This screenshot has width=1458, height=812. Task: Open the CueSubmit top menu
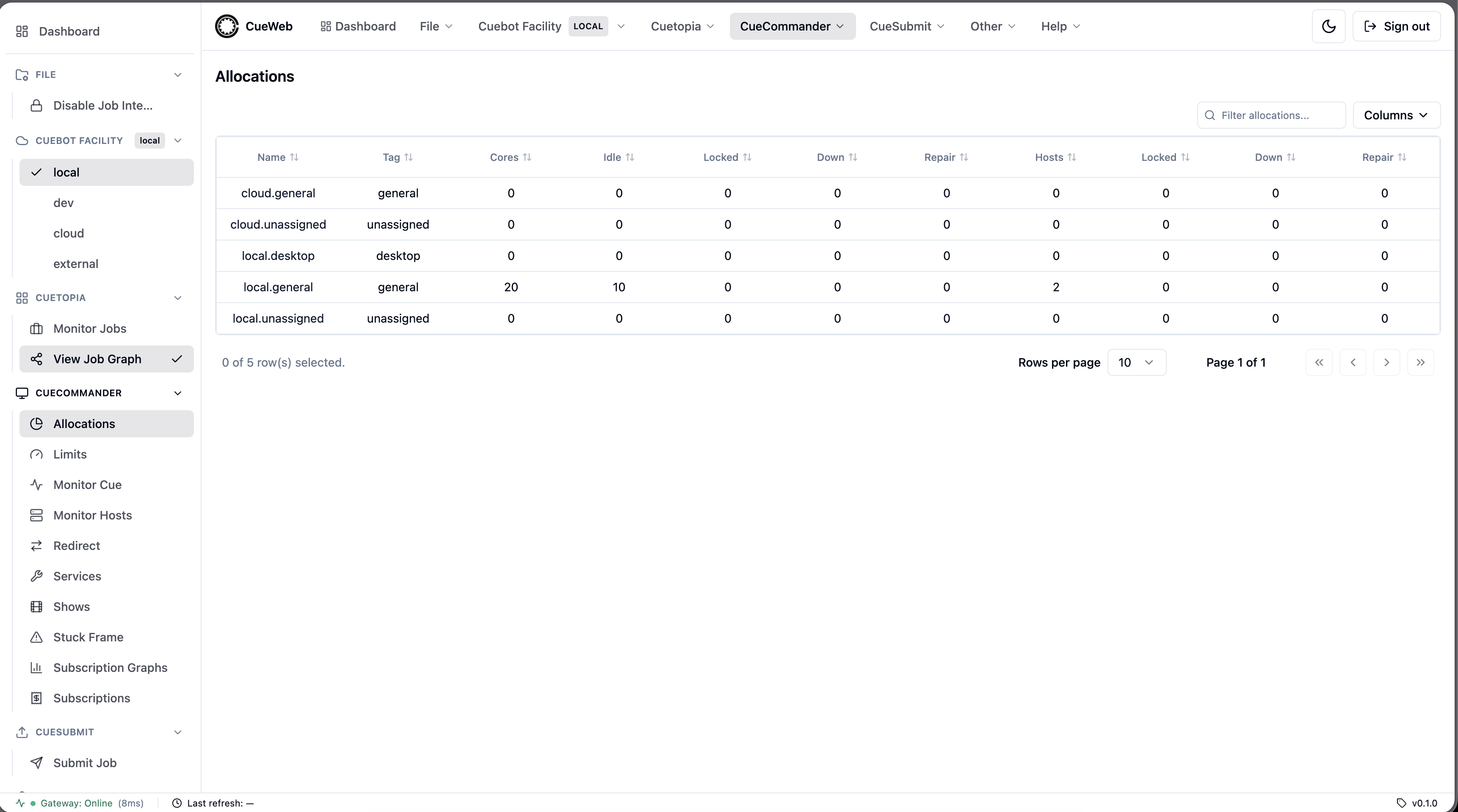(907, 27)
